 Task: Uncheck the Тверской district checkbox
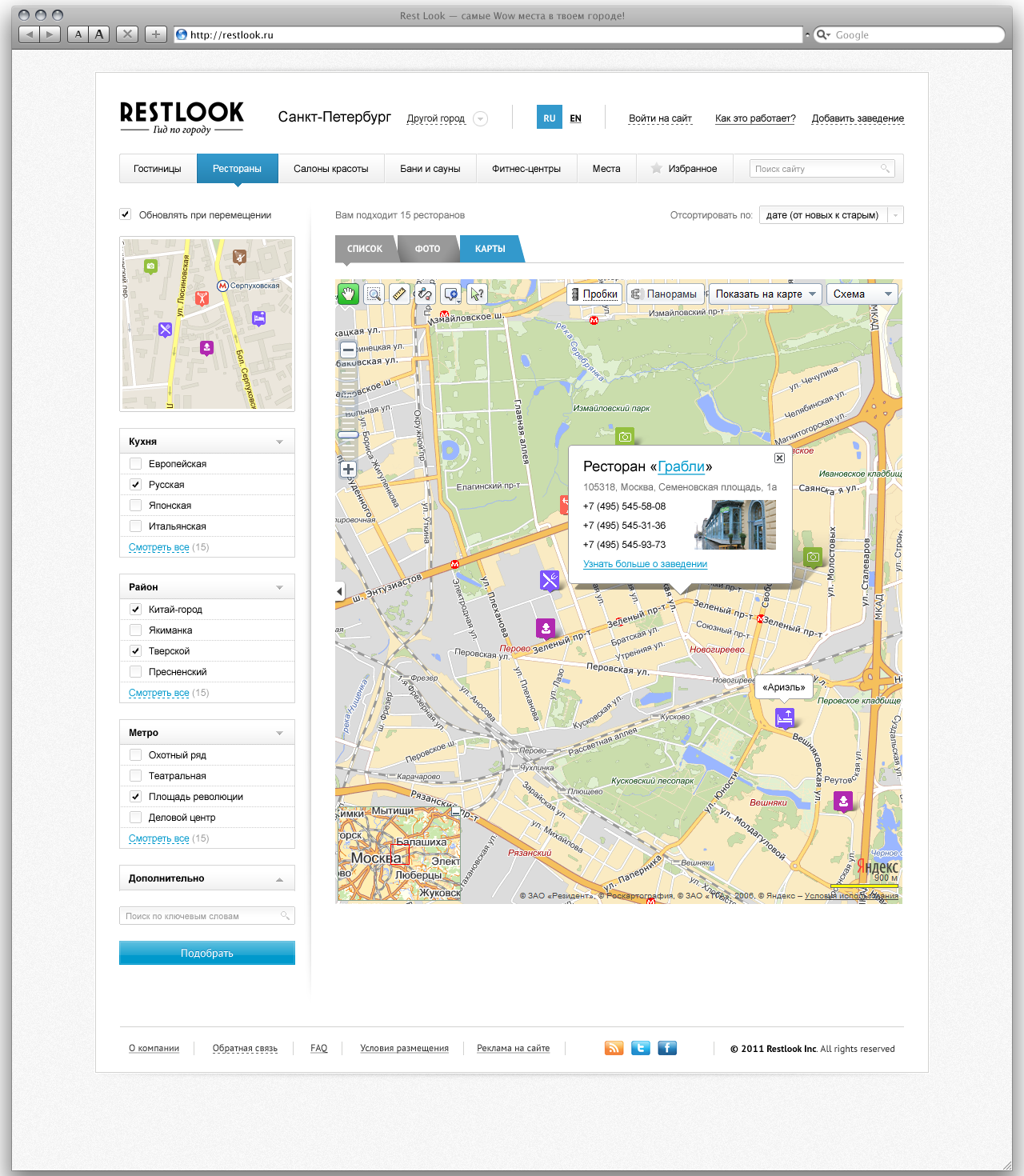point(136,651)
